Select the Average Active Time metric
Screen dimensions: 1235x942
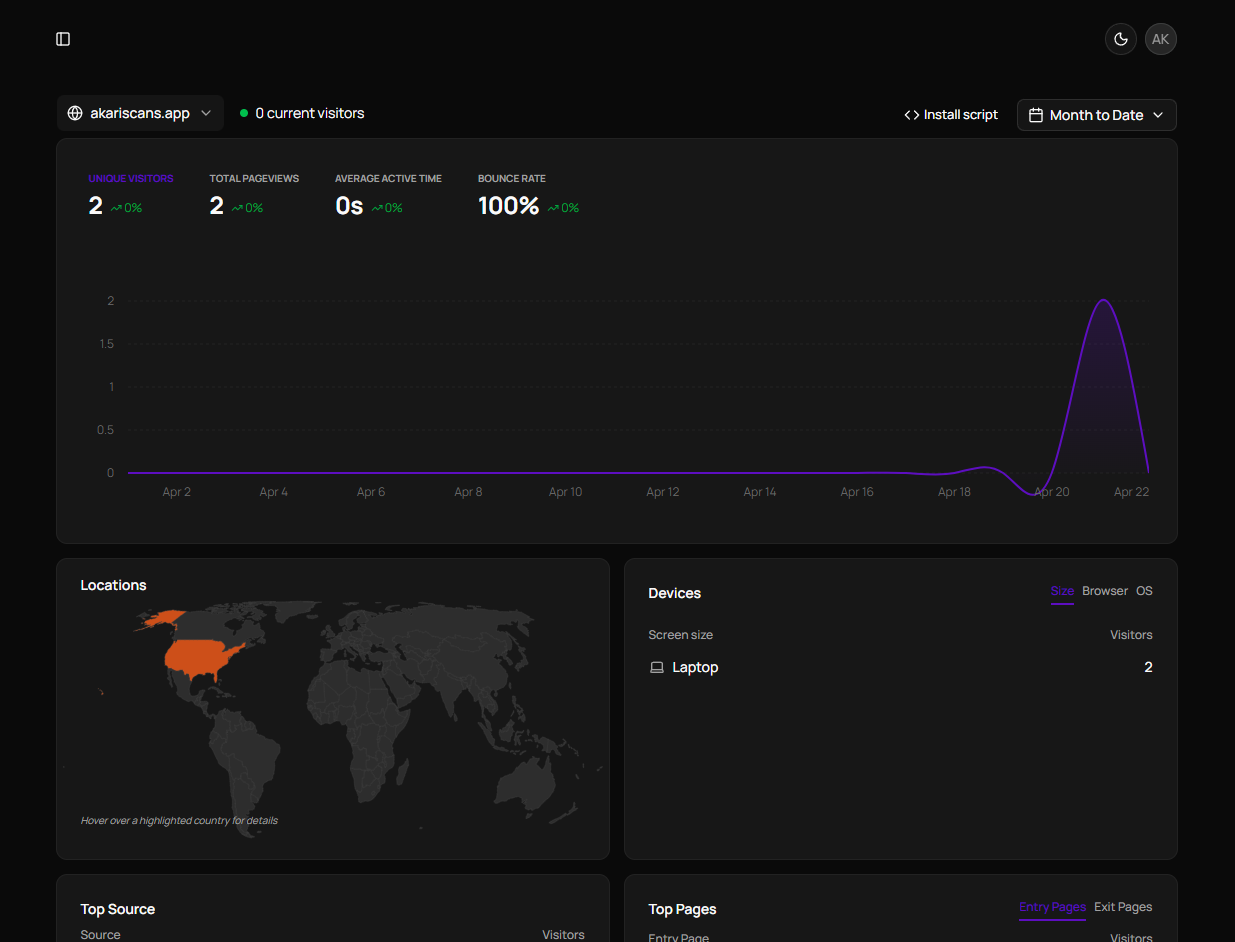tap(388, 195)
